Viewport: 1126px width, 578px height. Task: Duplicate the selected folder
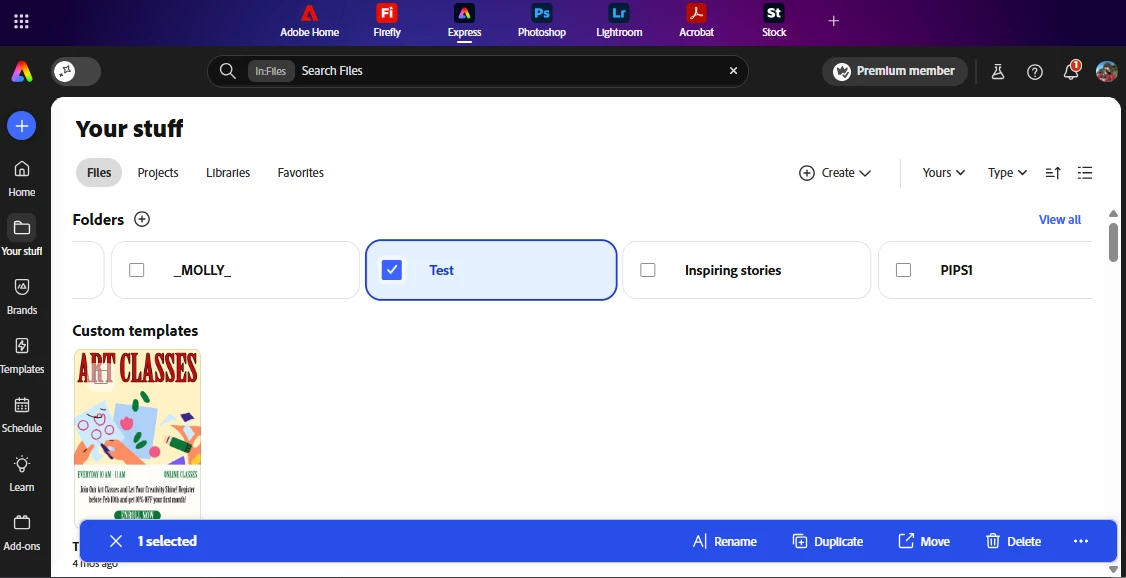tap(828, 541)
